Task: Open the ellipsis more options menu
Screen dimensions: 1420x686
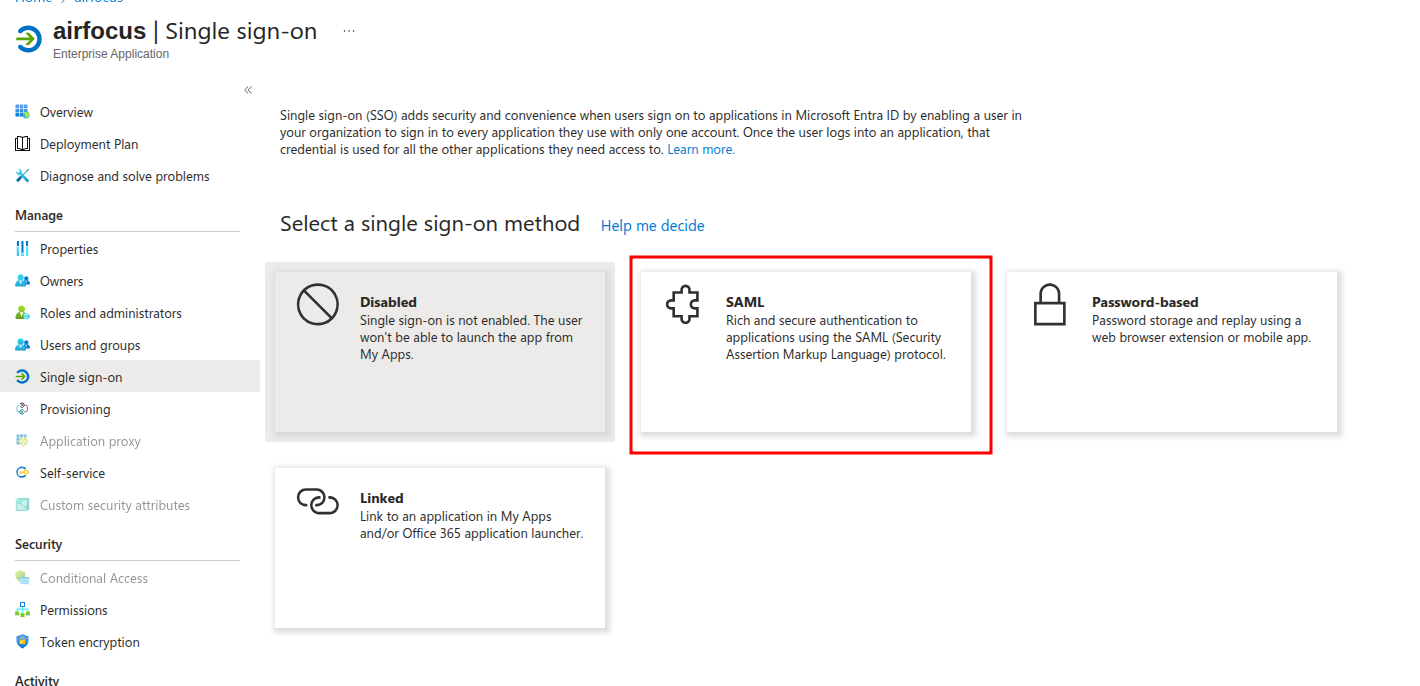Action: [x=348, y=31]
